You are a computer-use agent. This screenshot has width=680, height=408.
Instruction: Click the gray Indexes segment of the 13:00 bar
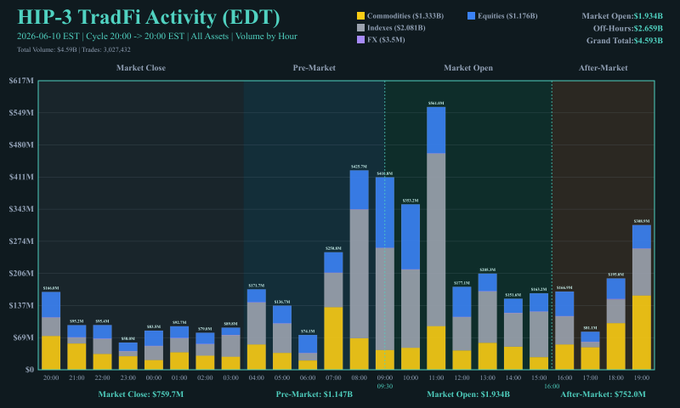tap(487, 317)
